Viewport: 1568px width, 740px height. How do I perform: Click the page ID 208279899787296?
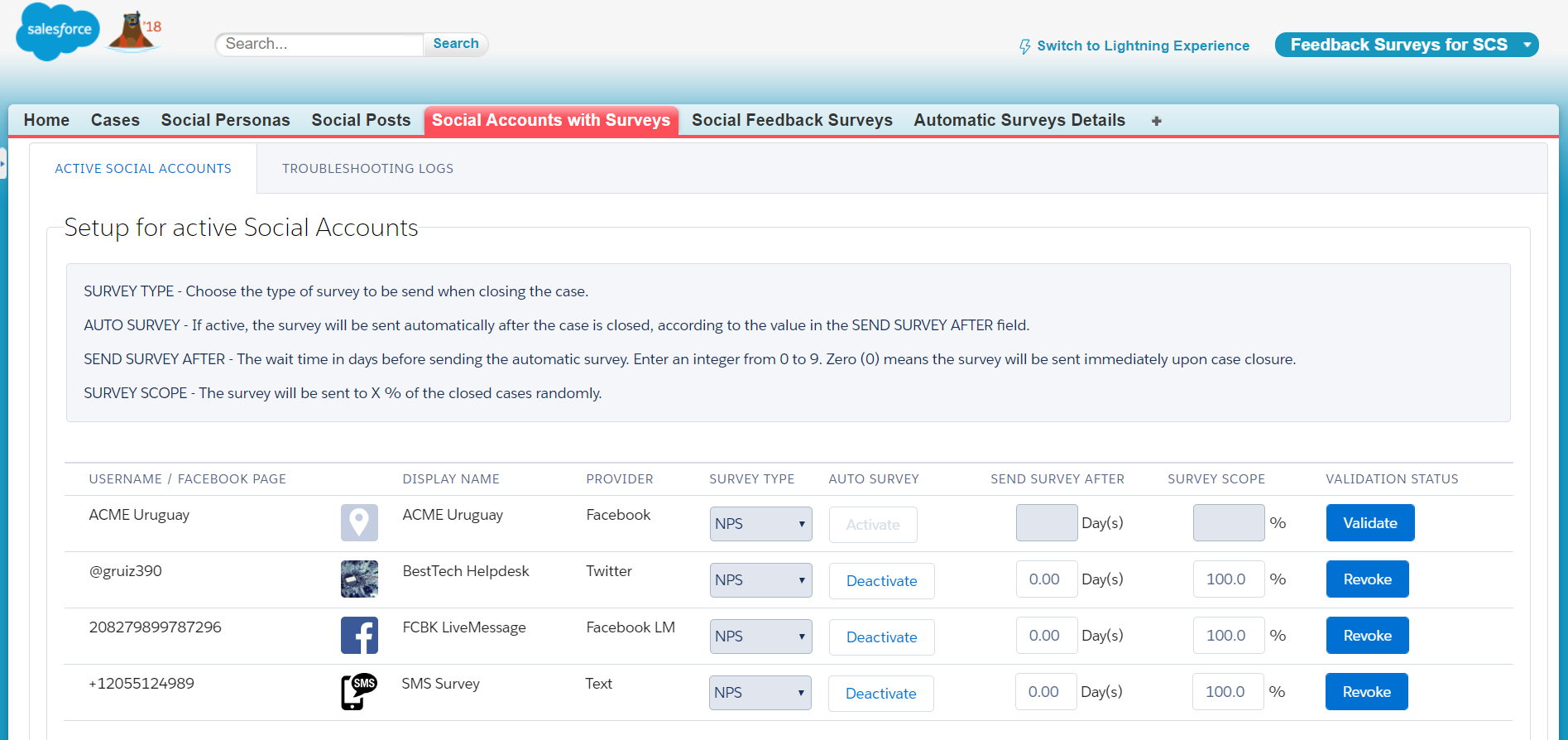tap(156, 627)
